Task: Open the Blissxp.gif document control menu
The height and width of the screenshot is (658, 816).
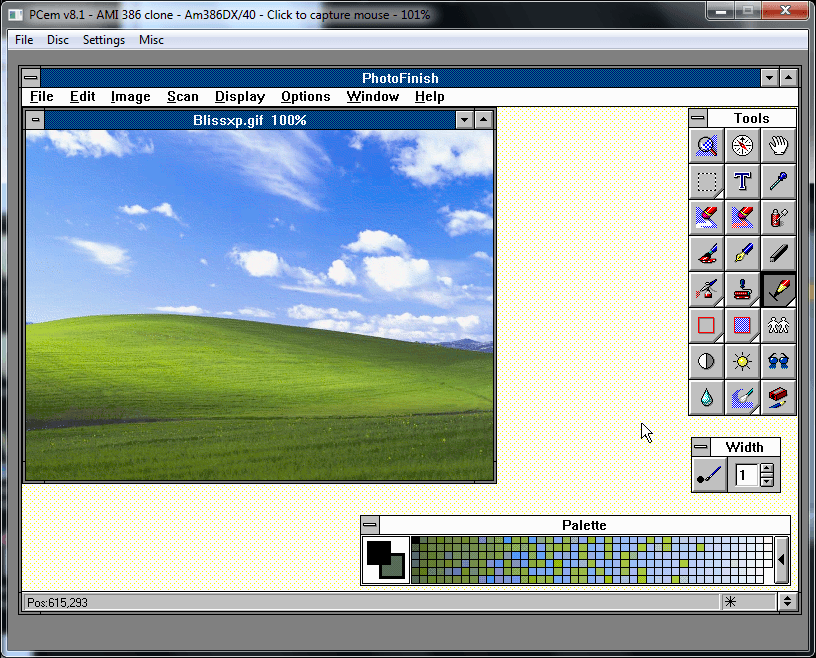Action: pyautogui.click(x=35, y=120)
